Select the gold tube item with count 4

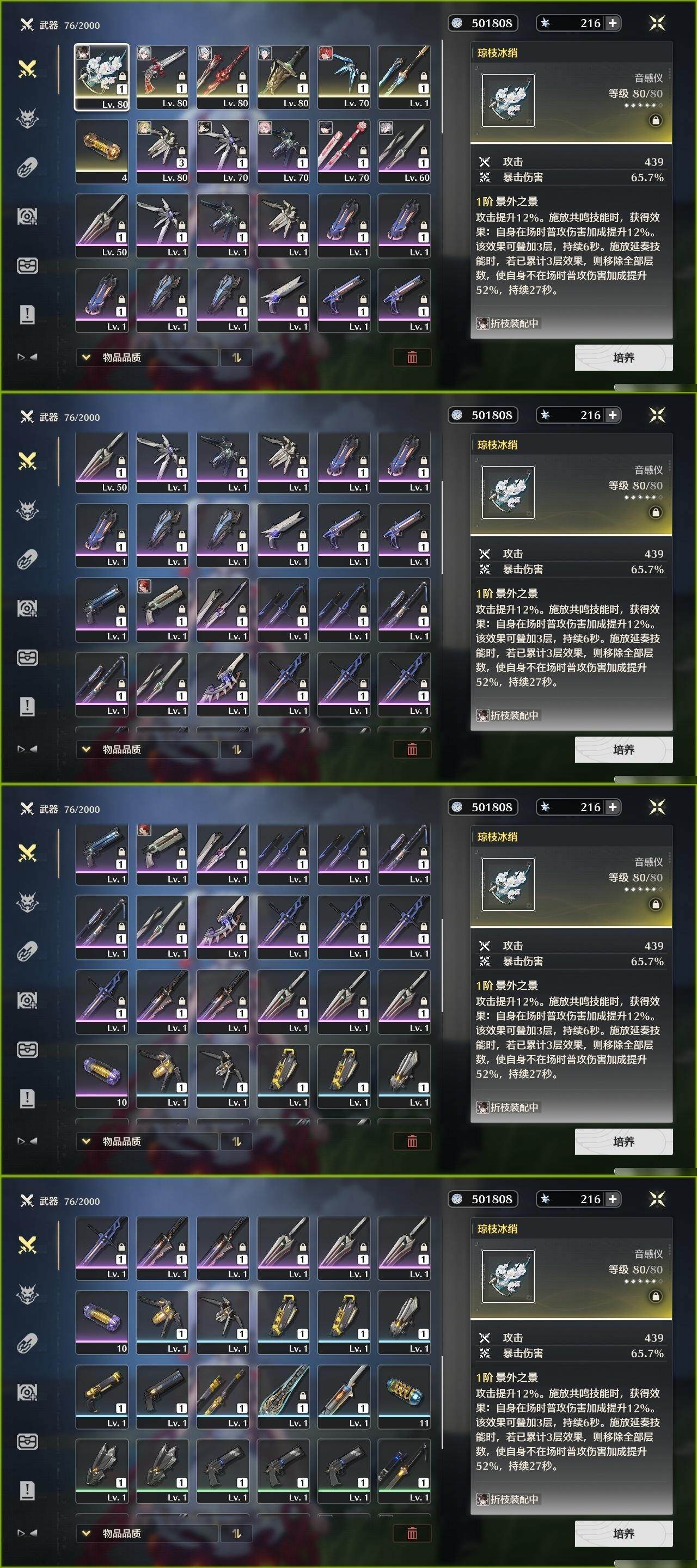(x=102, y=151)
